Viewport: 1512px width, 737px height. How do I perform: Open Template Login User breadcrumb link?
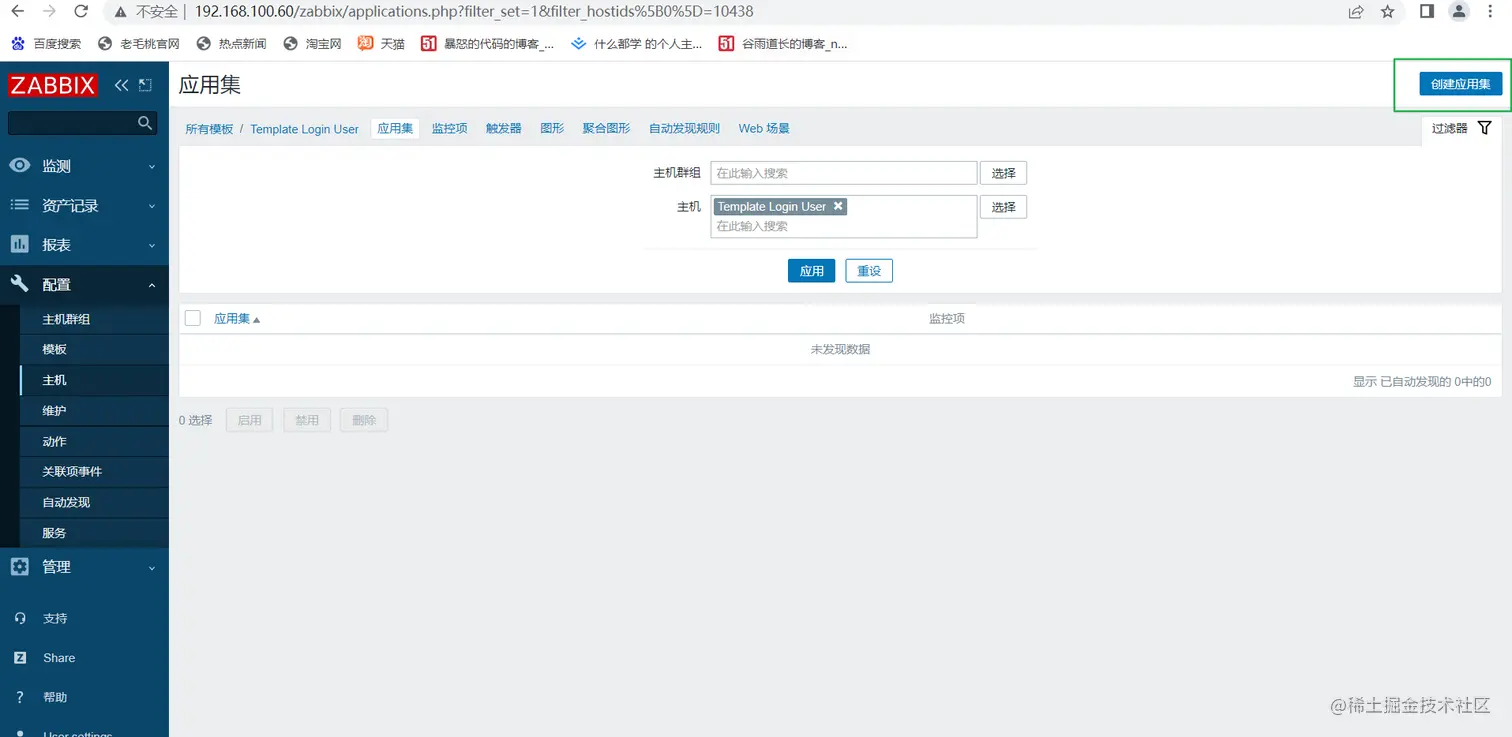coord(304,129)
